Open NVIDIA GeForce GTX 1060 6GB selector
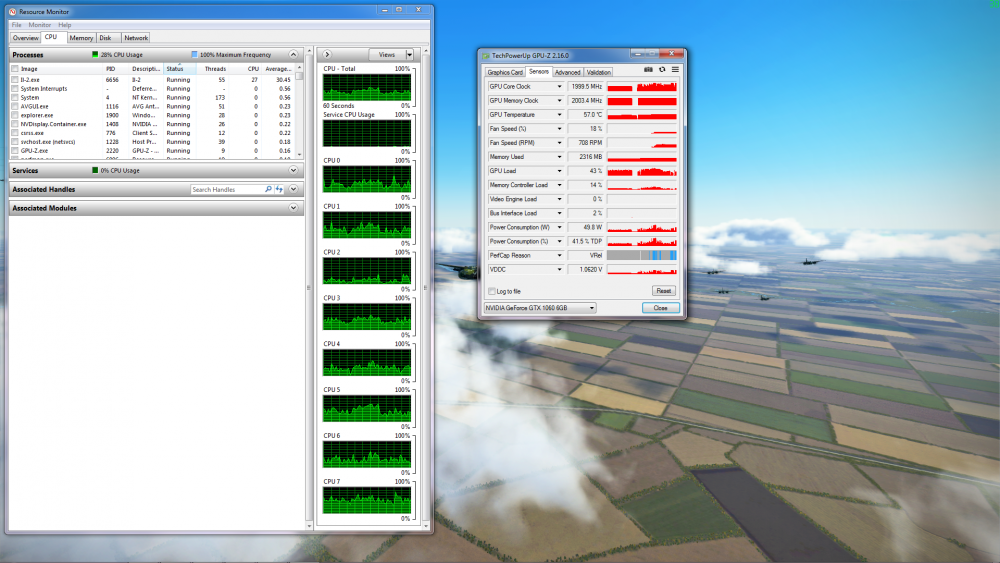The width and height of the screenshot is (1000, 563). click(540, 308)
